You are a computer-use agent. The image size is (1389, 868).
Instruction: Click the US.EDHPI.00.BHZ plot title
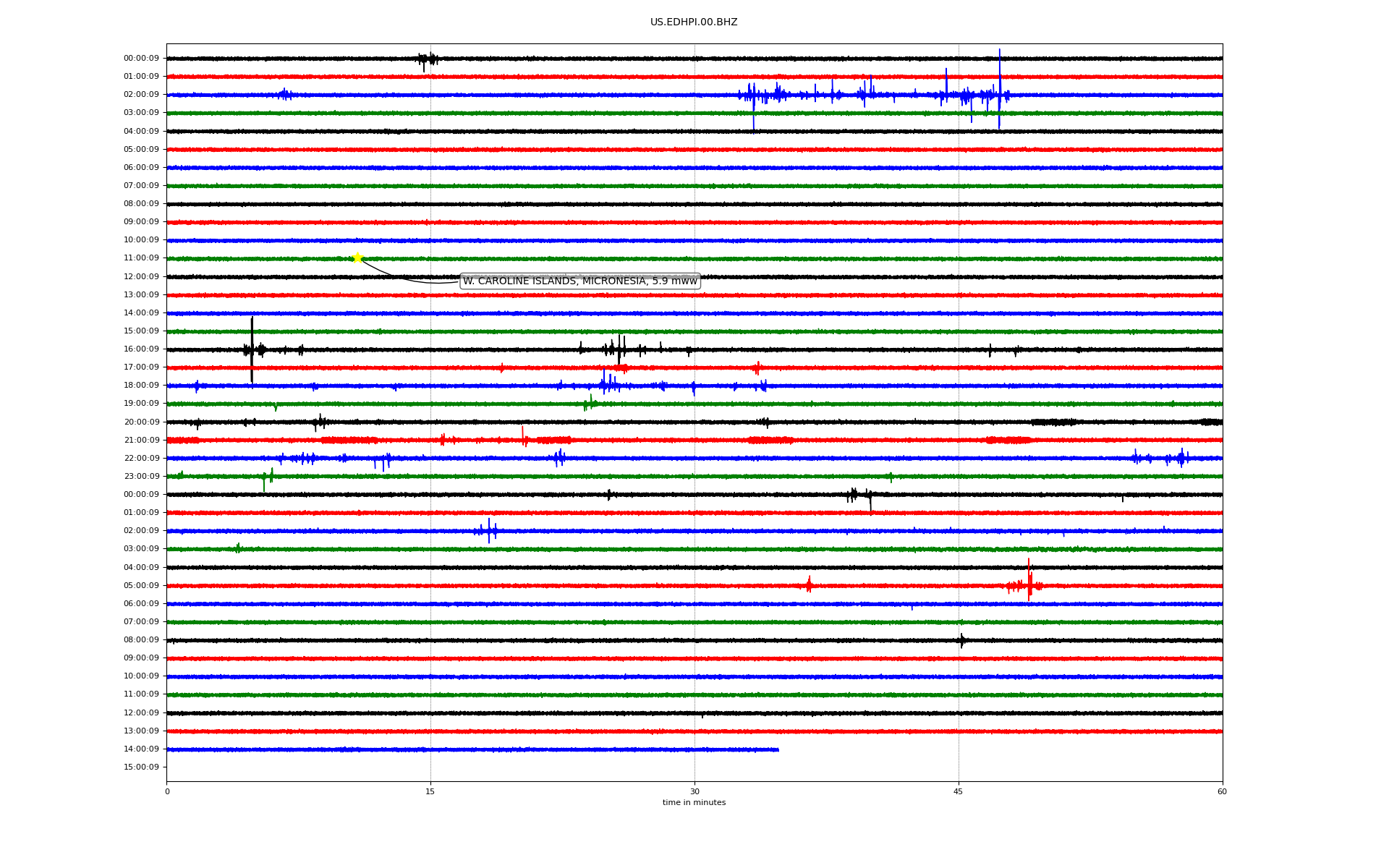[693, 22]
